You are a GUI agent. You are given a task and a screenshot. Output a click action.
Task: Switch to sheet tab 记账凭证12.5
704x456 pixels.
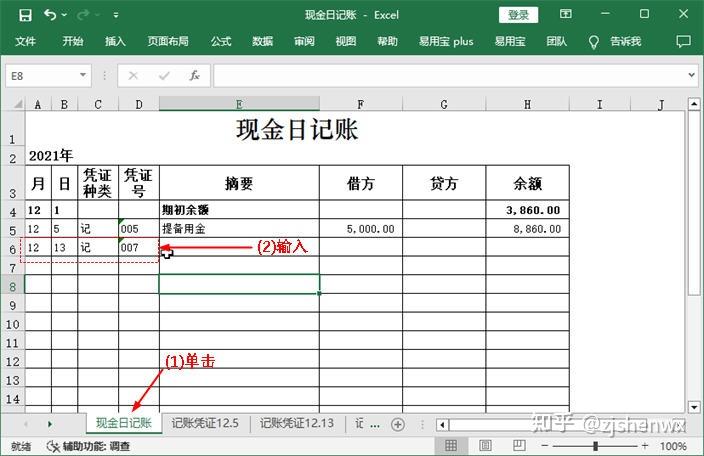coord(205,424)
